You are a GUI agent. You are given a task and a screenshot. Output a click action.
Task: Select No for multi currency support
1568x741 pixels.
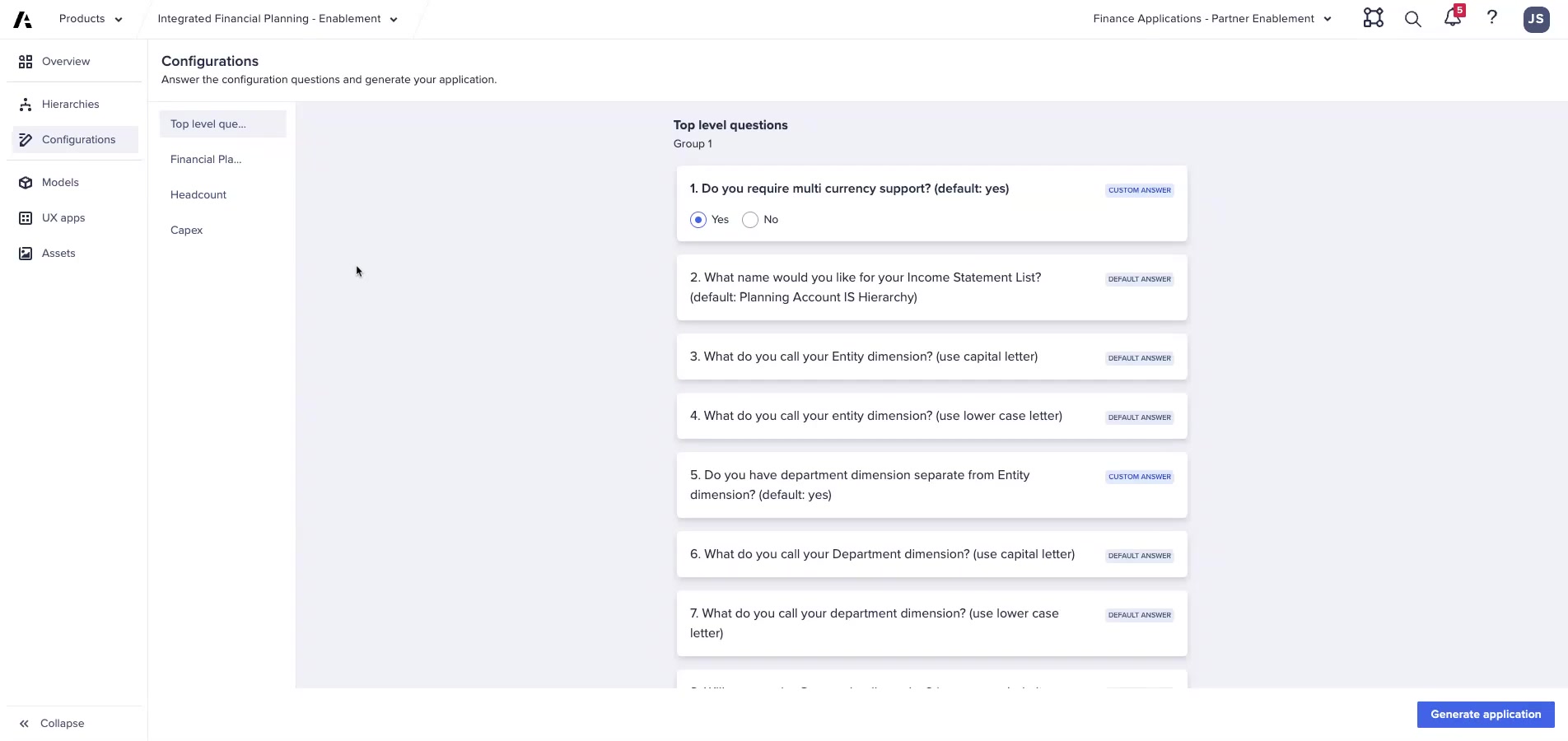749,220
